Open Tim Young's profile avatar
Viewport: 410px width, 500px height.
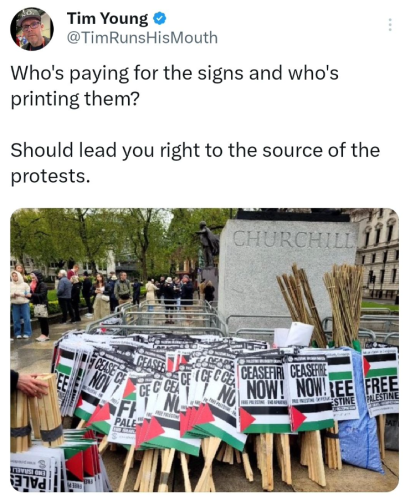[32, 29]
